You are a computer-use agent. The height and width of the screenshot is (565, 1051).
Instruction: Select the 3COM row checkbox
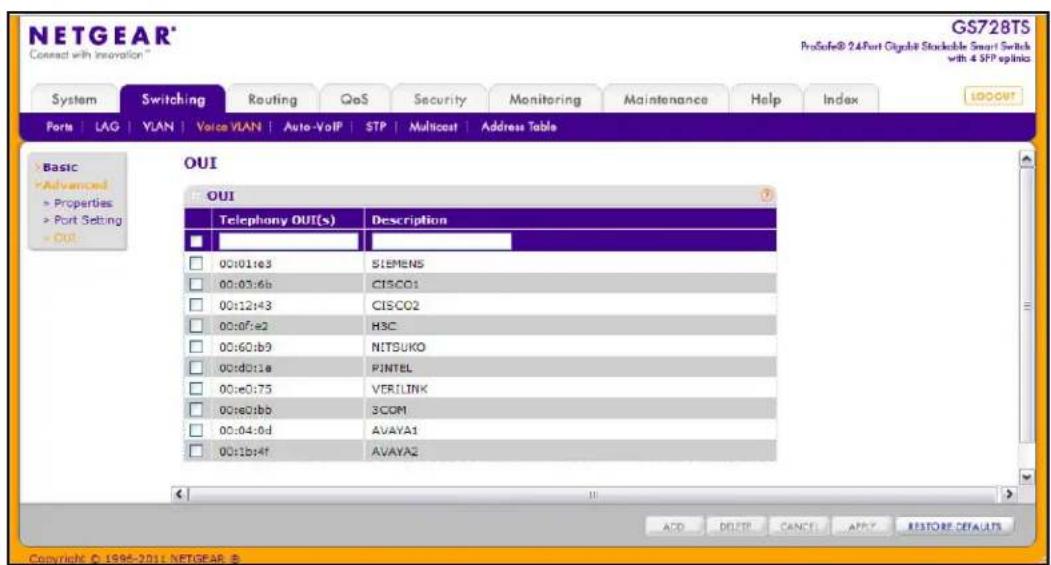tap(196, 409)
